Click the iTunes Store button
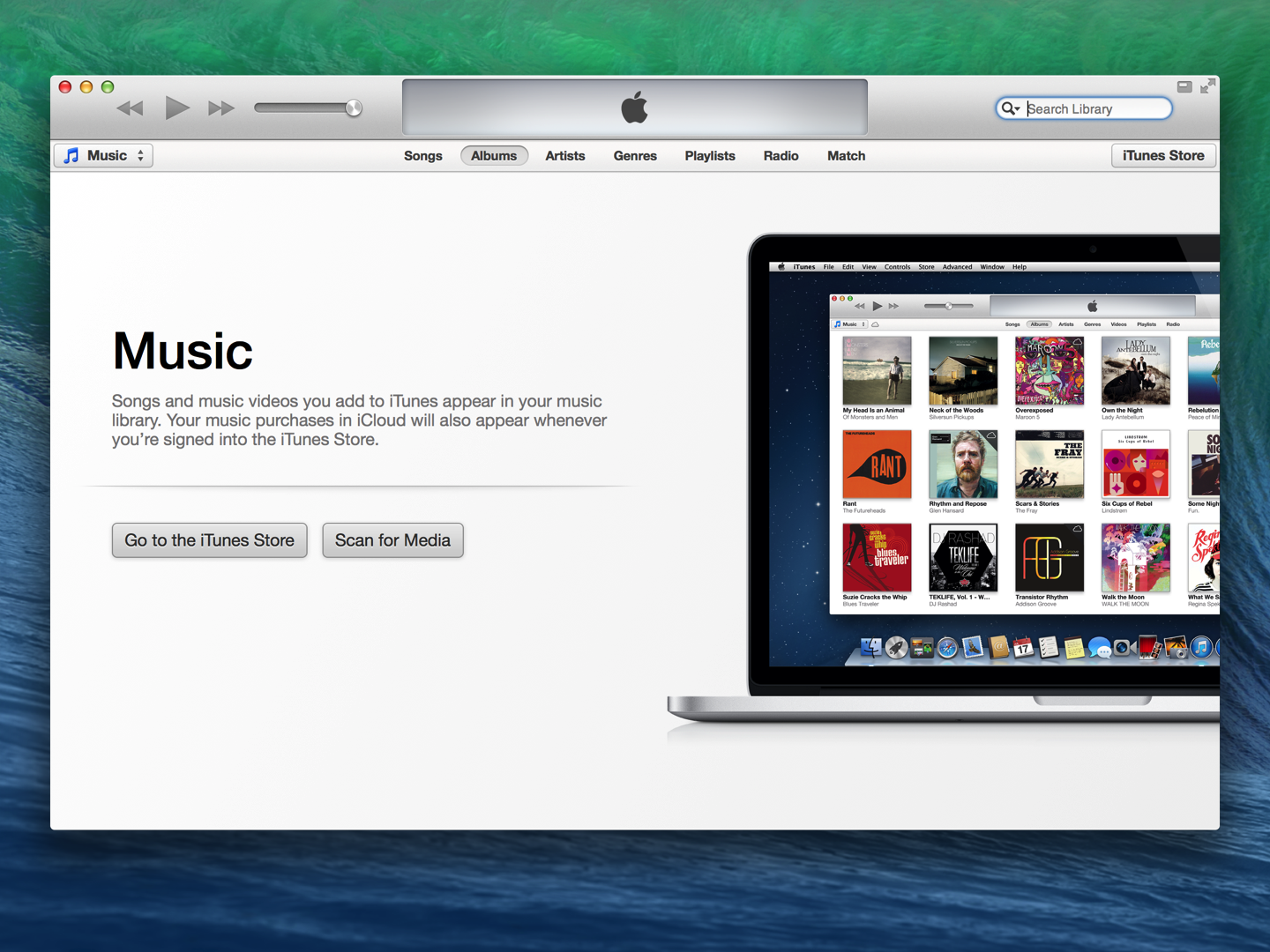1270x952 pixels. (1162, 155)
